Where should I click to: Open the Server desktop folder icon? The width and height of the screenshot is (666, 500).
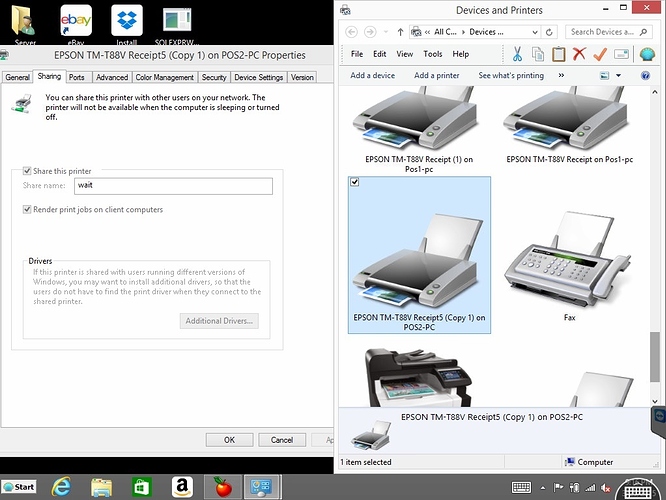tap(25, 24)
